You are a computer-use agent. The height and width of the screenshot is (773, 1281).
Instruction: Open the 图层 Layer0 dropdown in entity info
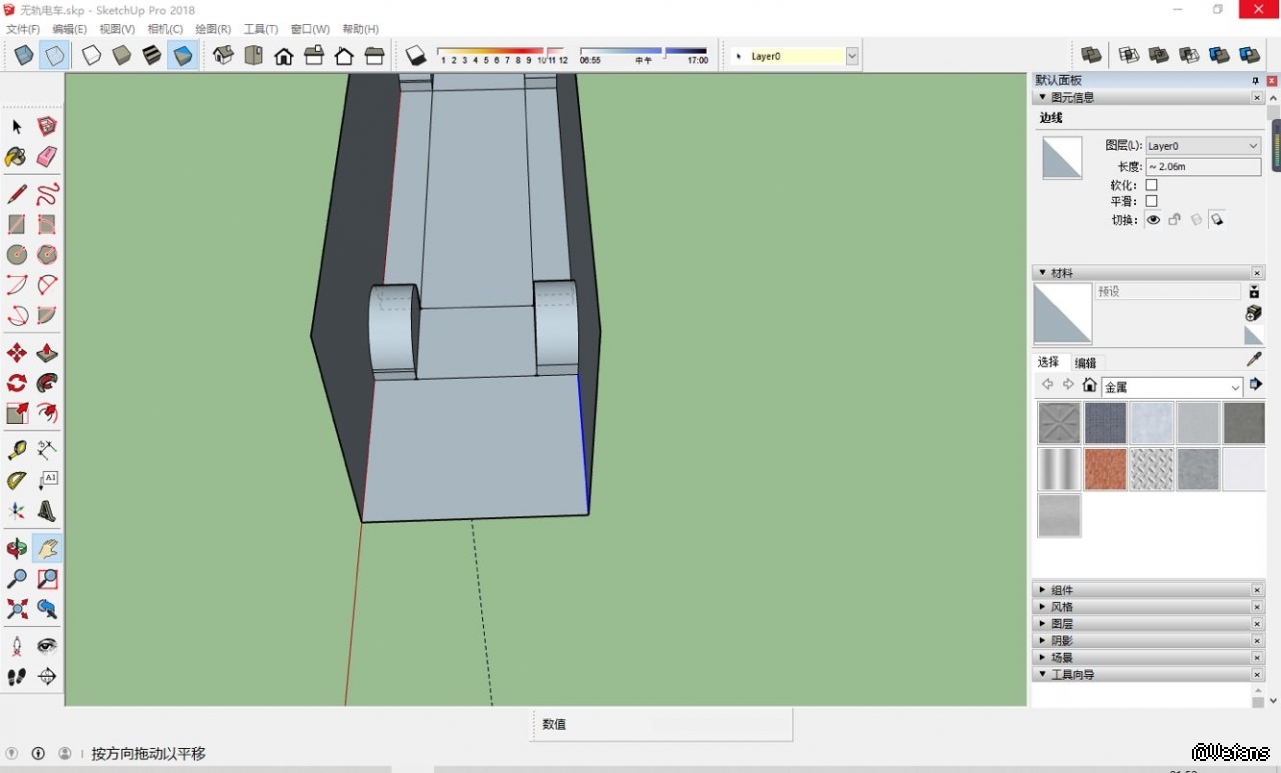[1202, 146]
